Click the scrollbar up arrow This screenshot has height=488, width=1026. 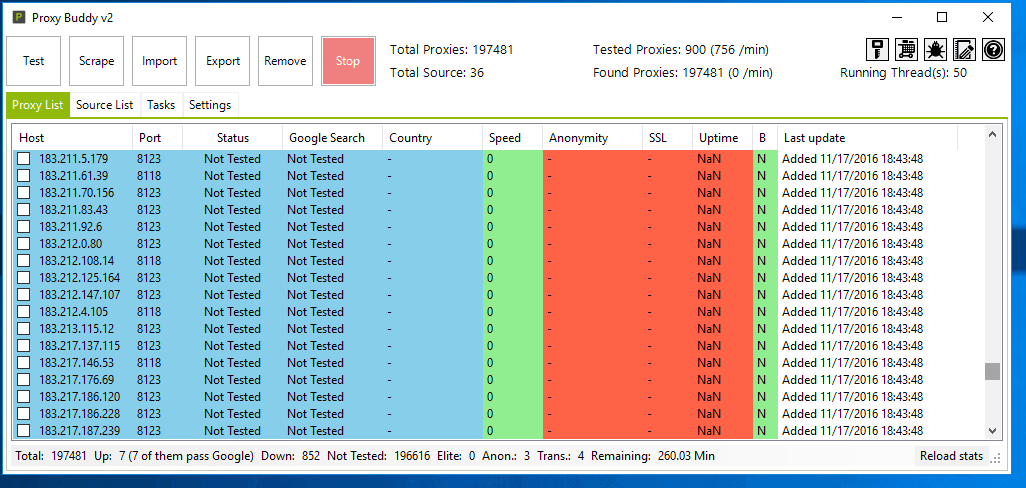point(992,134)
